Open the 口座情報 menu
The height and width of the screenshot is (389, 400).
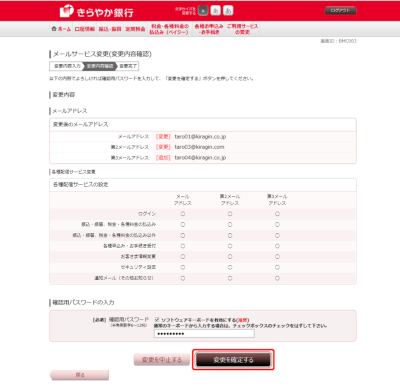[84, 29]
